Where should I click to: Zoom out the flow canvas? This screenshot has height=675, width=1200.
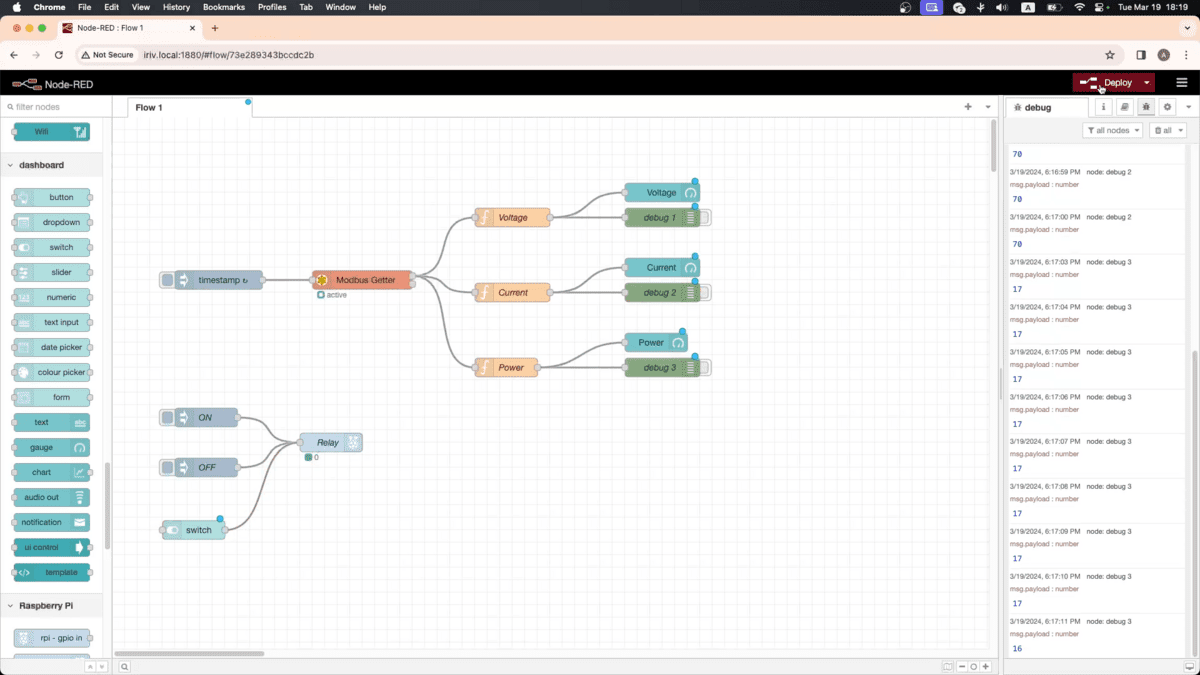click(x=962, y=666)
